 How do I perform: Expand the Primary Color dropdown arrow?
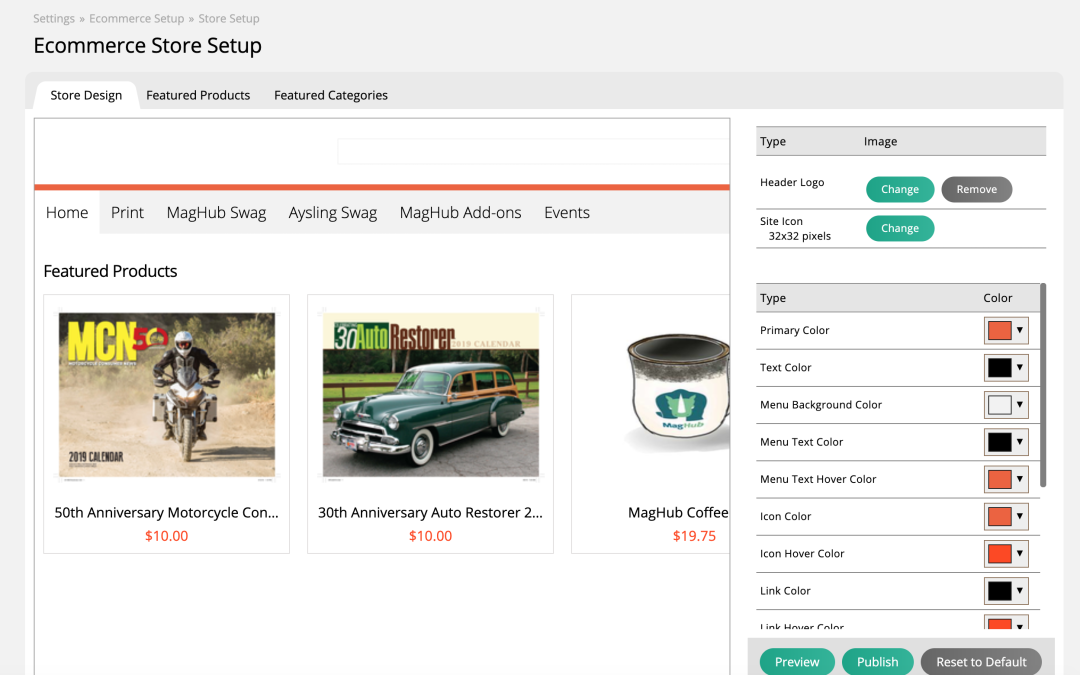1020,331
